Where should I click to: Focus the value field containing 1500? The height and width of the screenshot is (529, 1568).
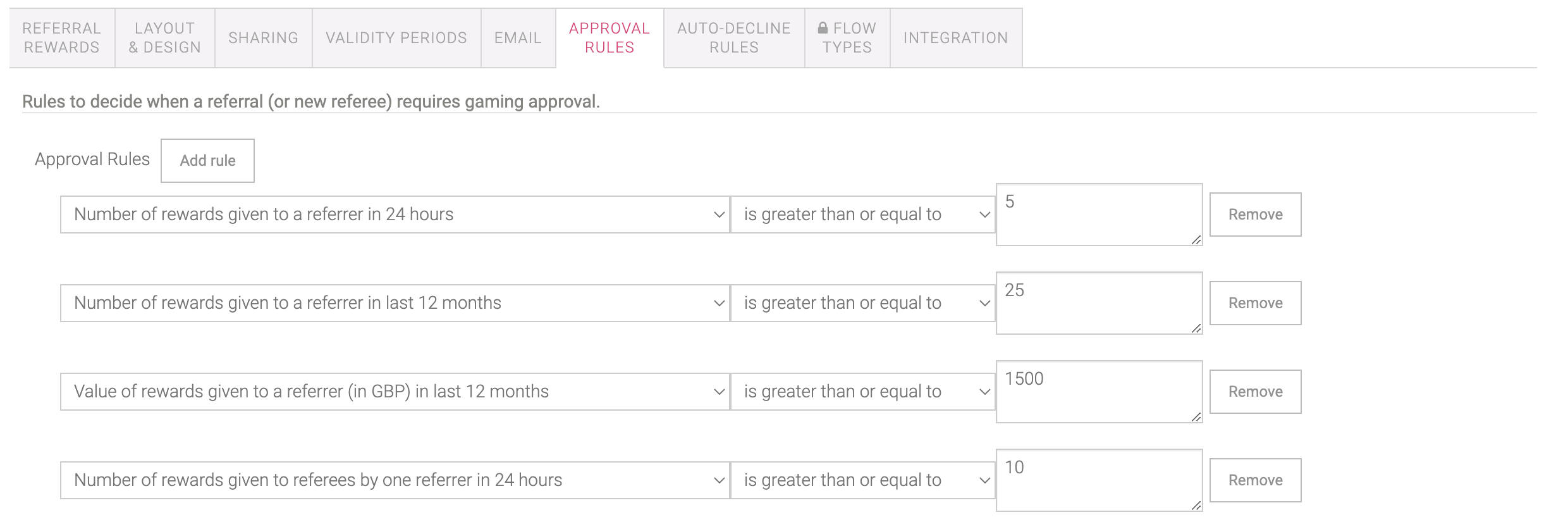click(1099, 392)
